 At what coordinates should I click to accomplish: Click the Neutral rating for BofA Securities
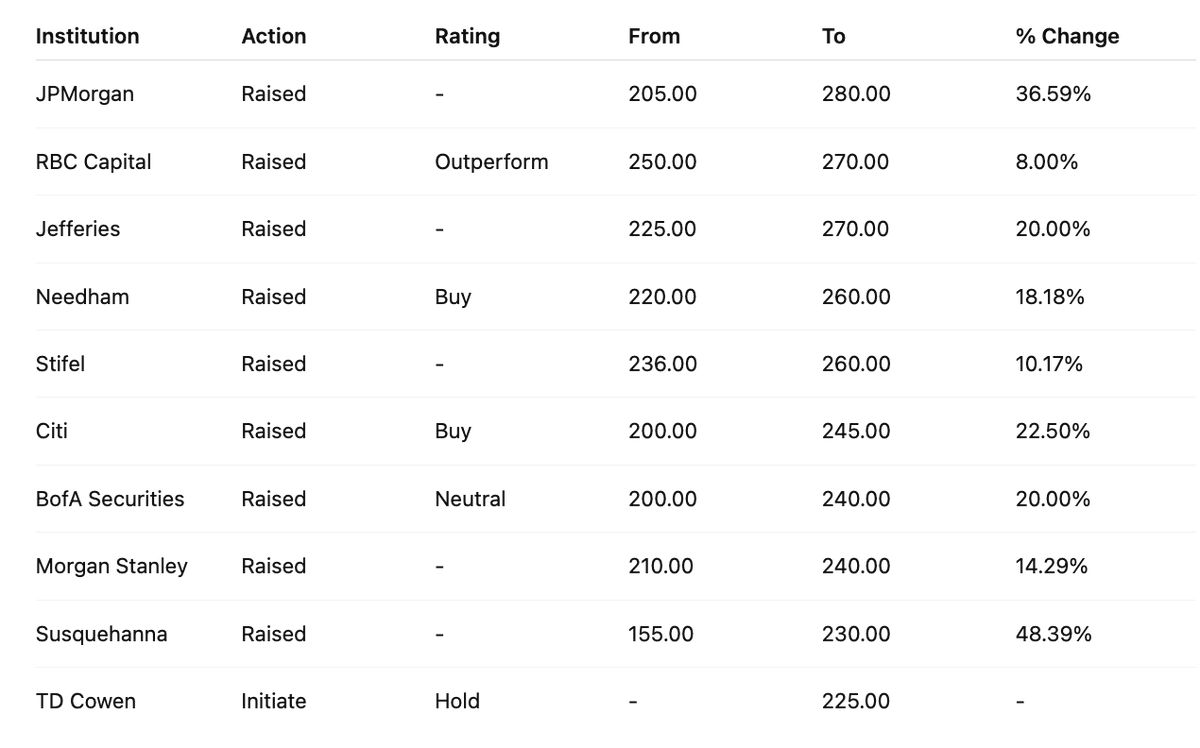pos(470,498)
